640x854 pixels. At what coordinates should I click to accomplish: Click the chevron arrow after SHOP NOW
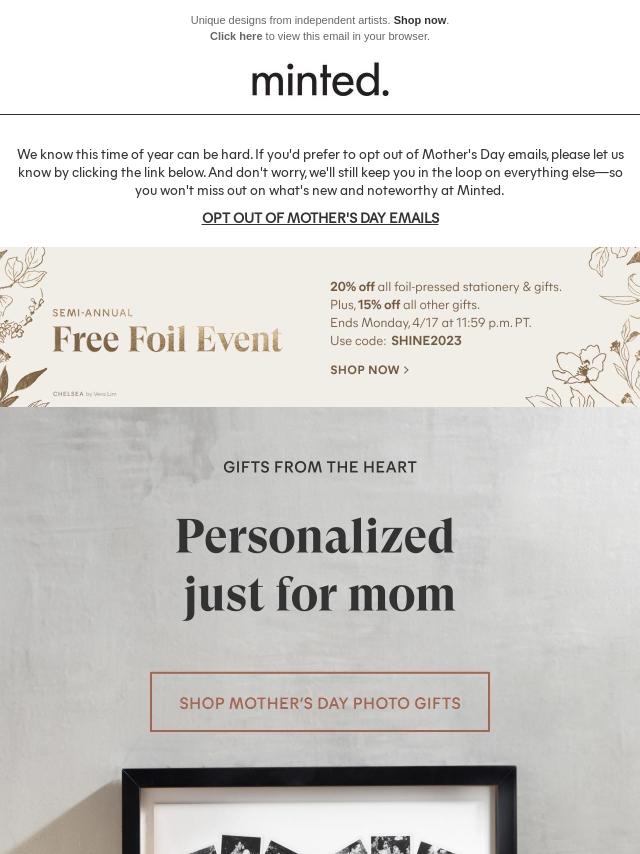[x=406, y=370]
